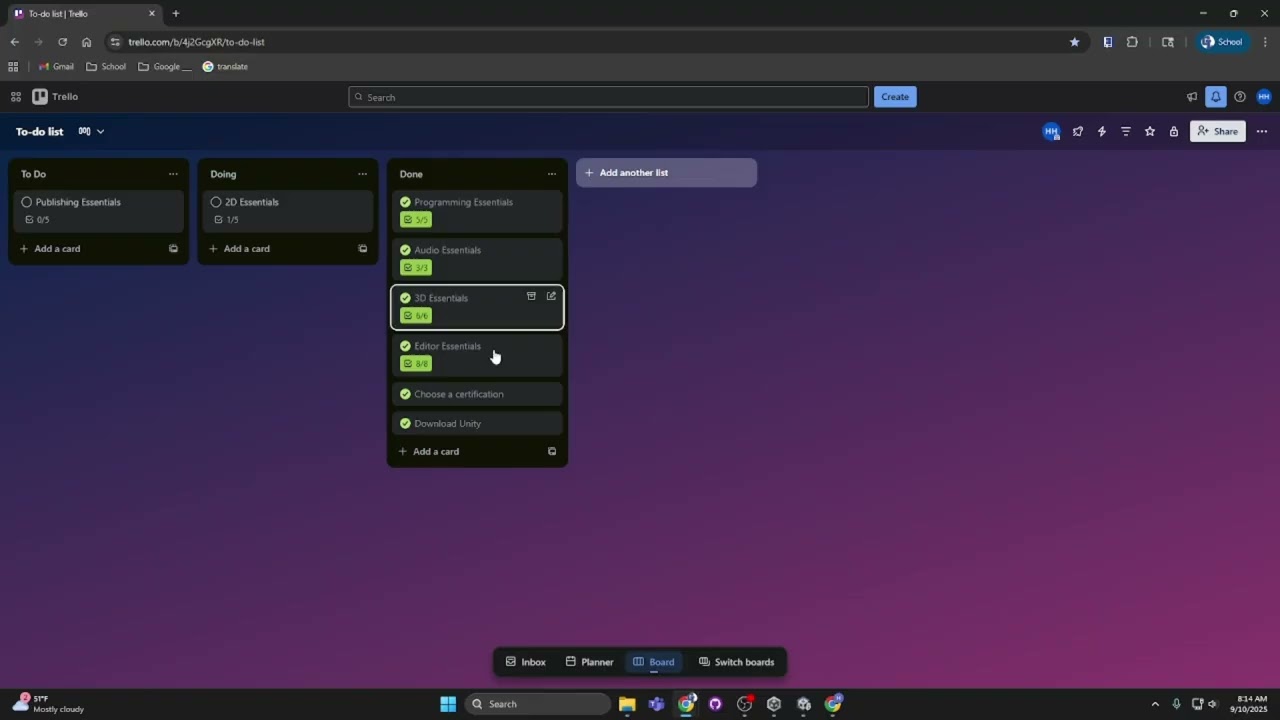Mark 2D Essentials card complete
The width and height of the screenshot is (1280, 720).
tap(216, 202)
